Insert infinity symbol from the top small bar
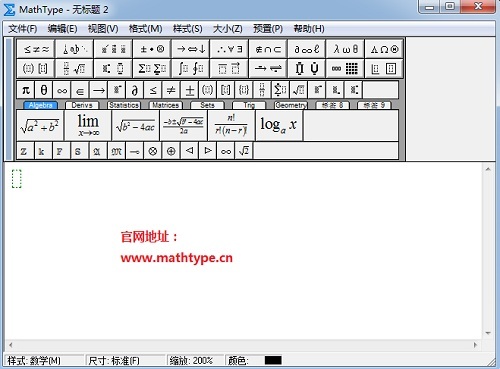500x369 pixels. pos(62,90)
